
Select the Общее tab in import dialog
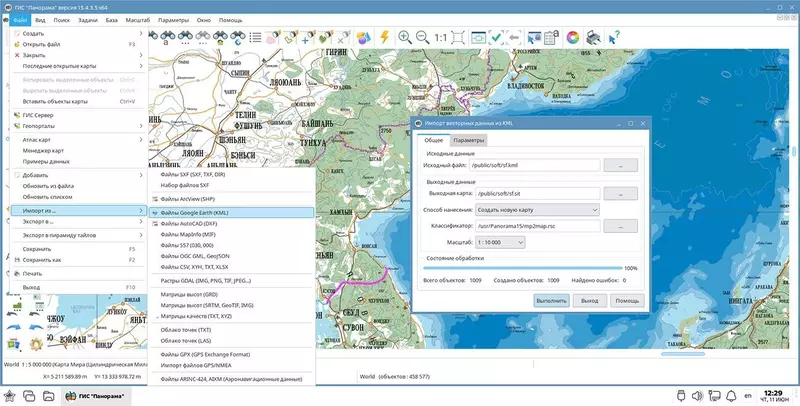coord(434,140)
